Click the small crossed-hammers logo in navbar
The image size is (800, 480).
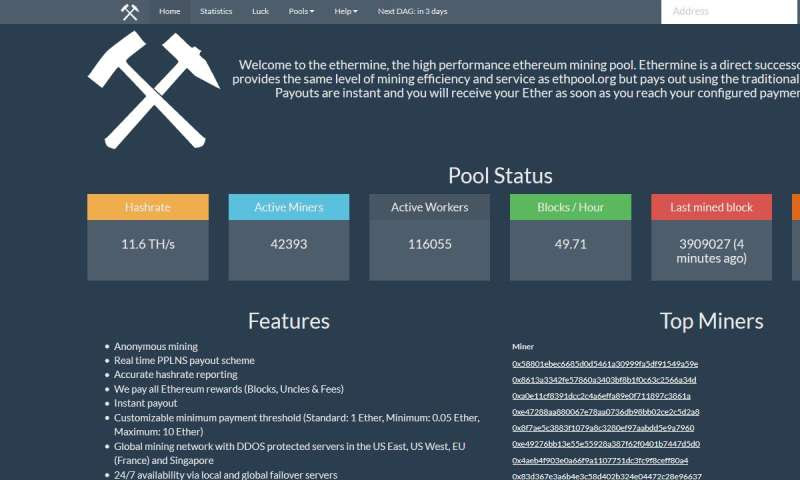click(x=130, y=12)
